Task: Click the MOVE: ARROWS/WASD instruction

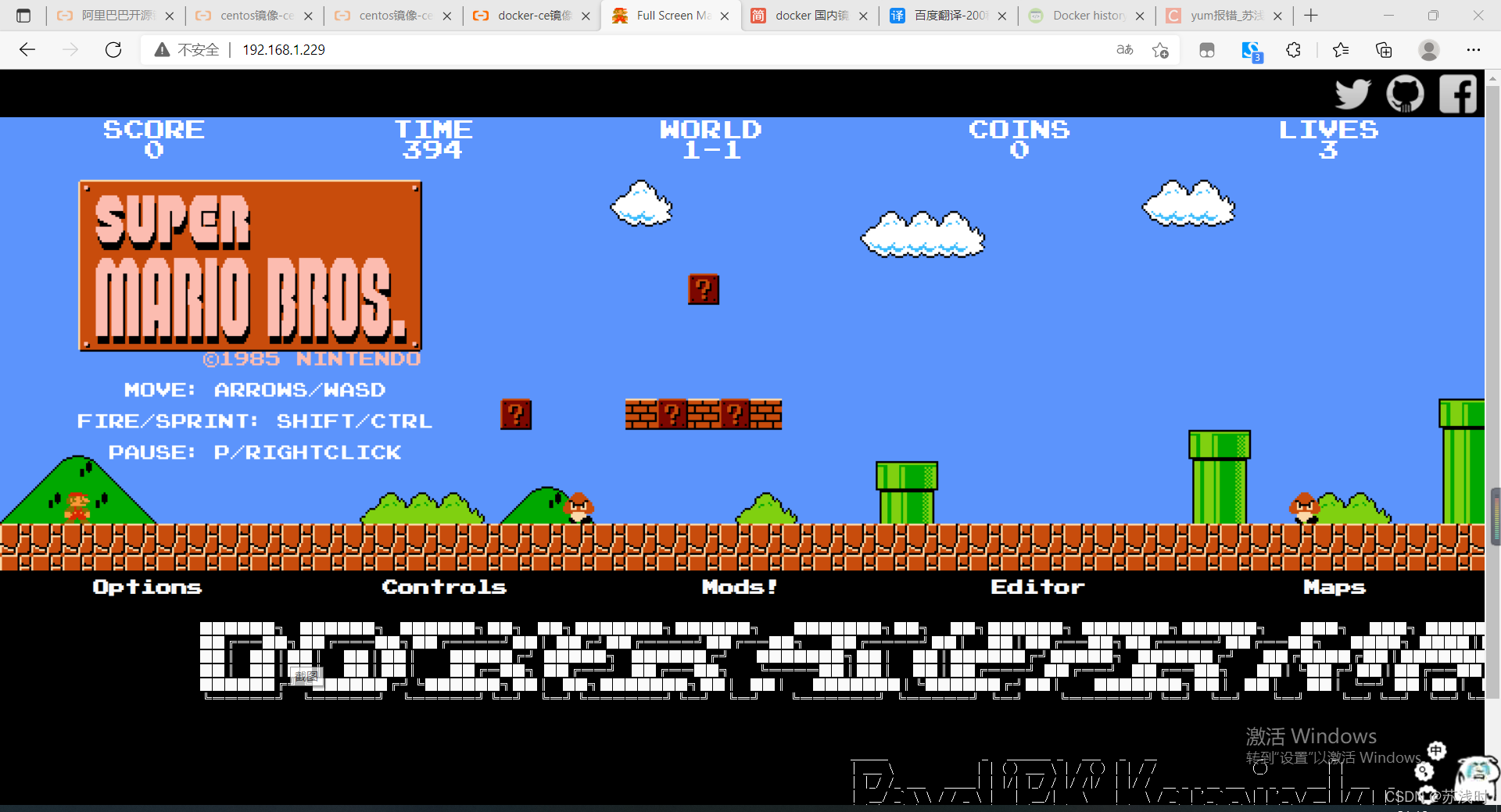Action: pyautogui.click(x=255, y=390)
